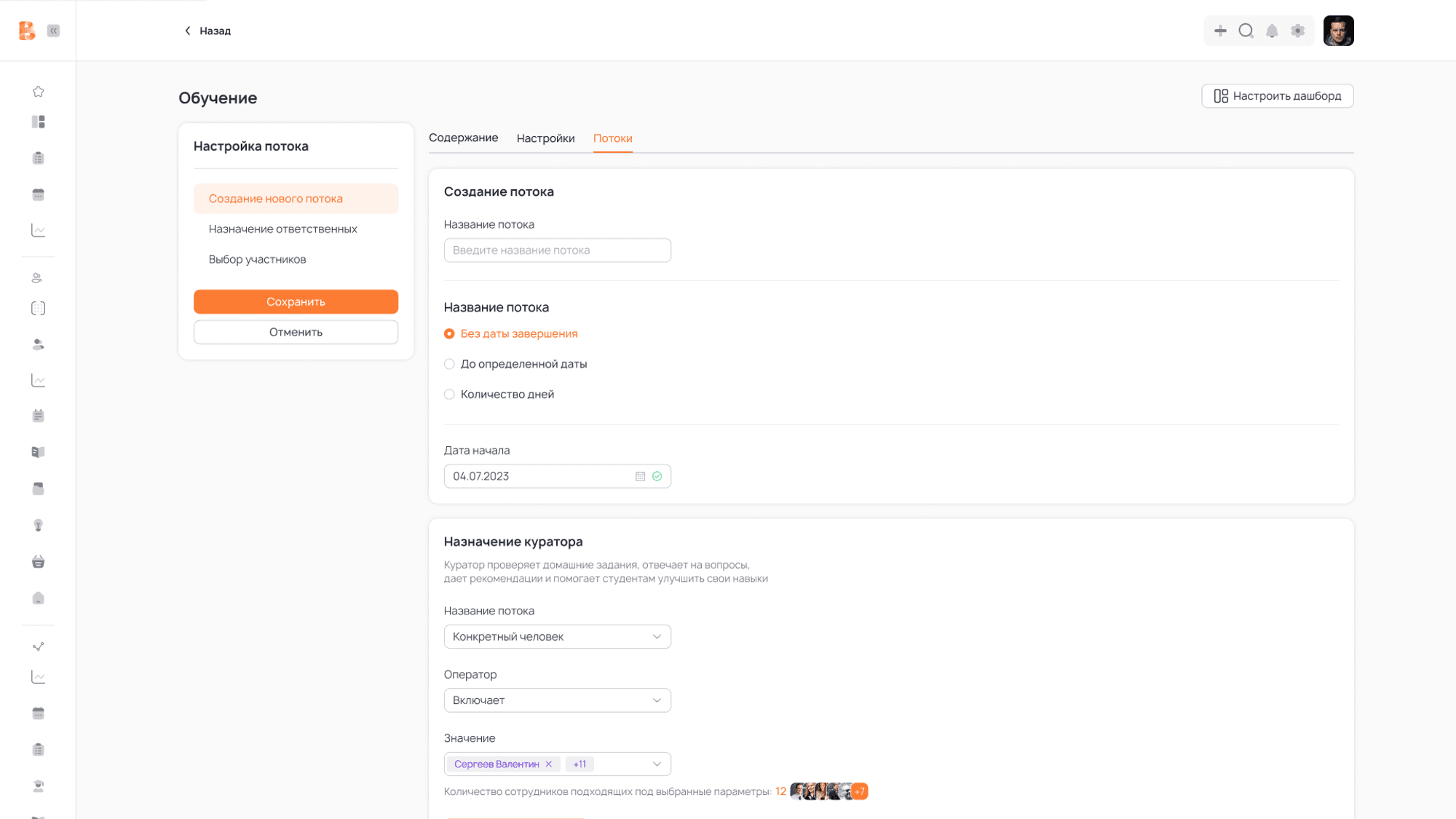Click the plus icon in top bar

tap(1220, 31)
